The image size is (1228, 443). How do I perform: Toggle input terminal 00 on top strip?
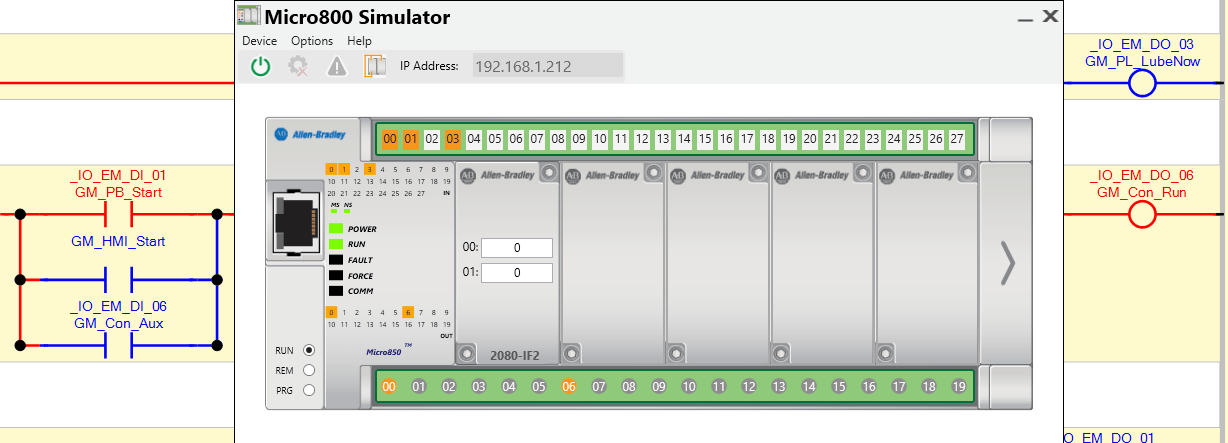[x=390, y=138]
